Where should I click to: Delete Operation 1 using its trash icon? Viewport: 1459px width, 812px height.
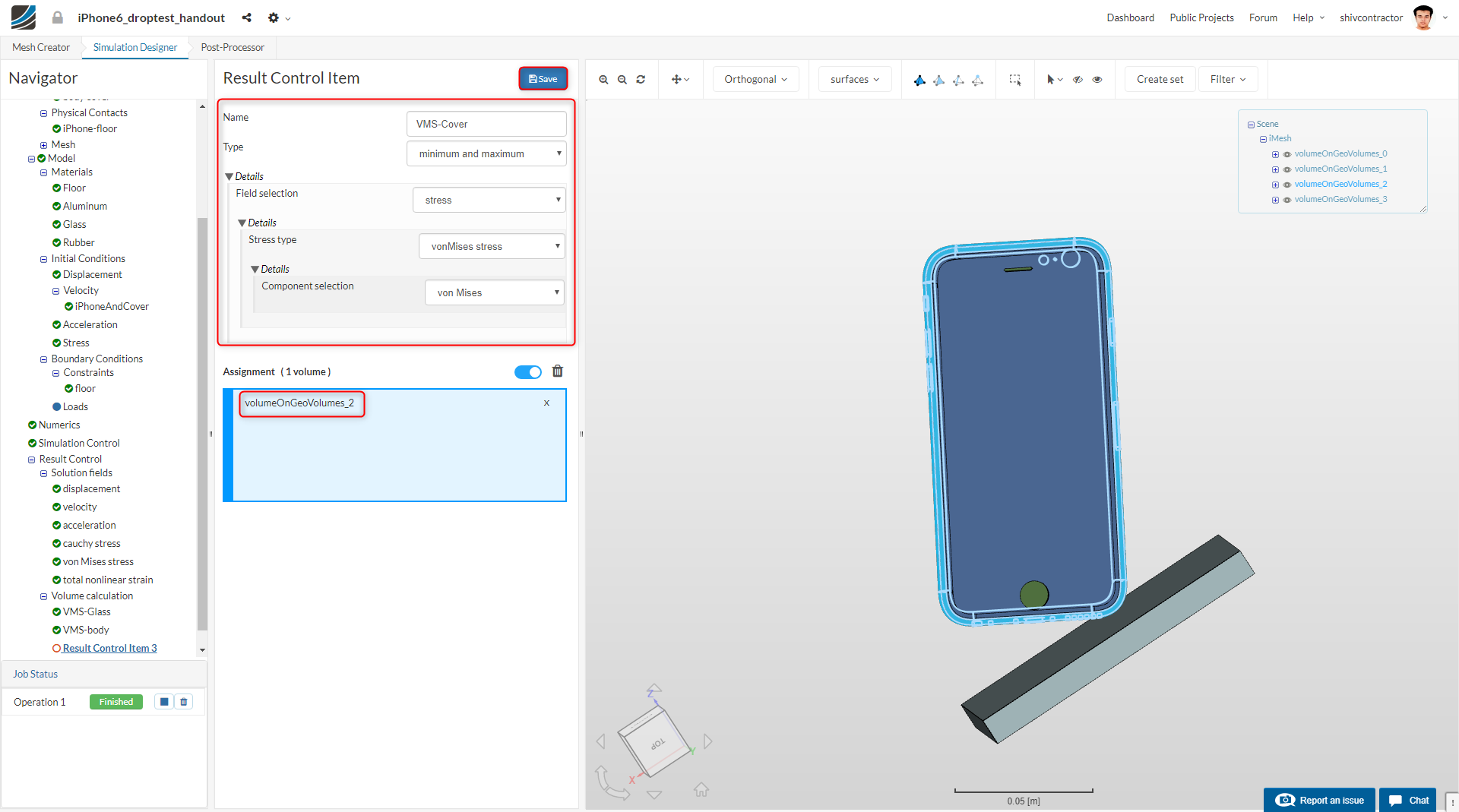[x=184, y=702]
